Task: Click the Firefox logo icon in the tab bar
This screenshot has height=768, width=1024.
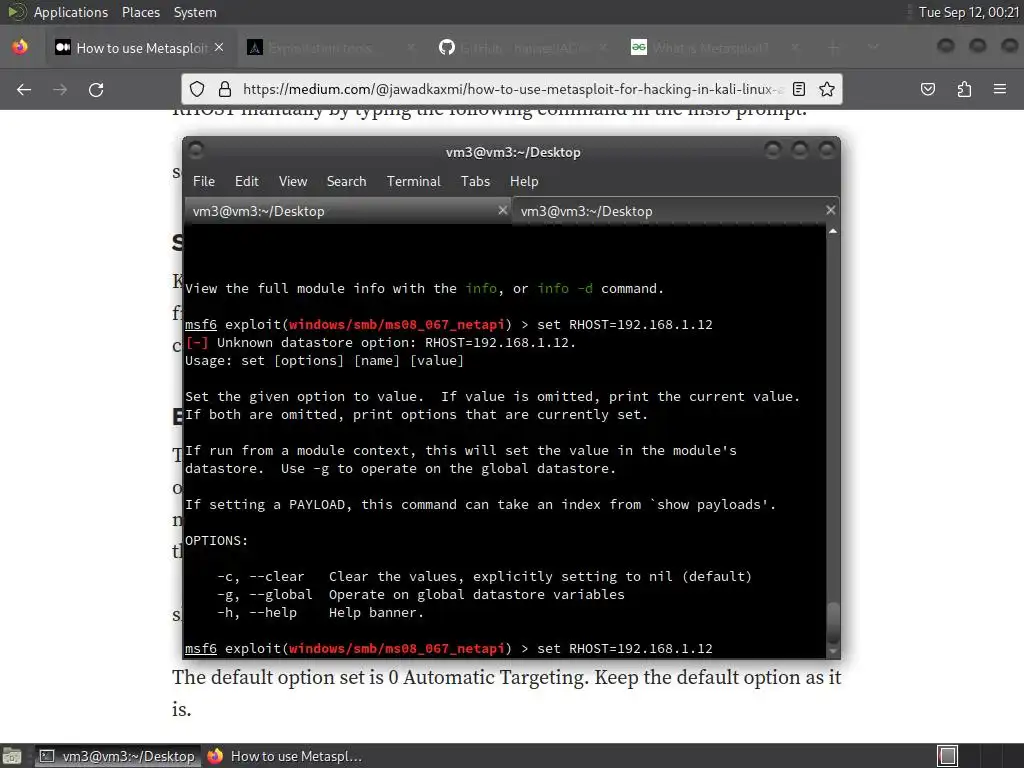Action: [x=20, y=47]
